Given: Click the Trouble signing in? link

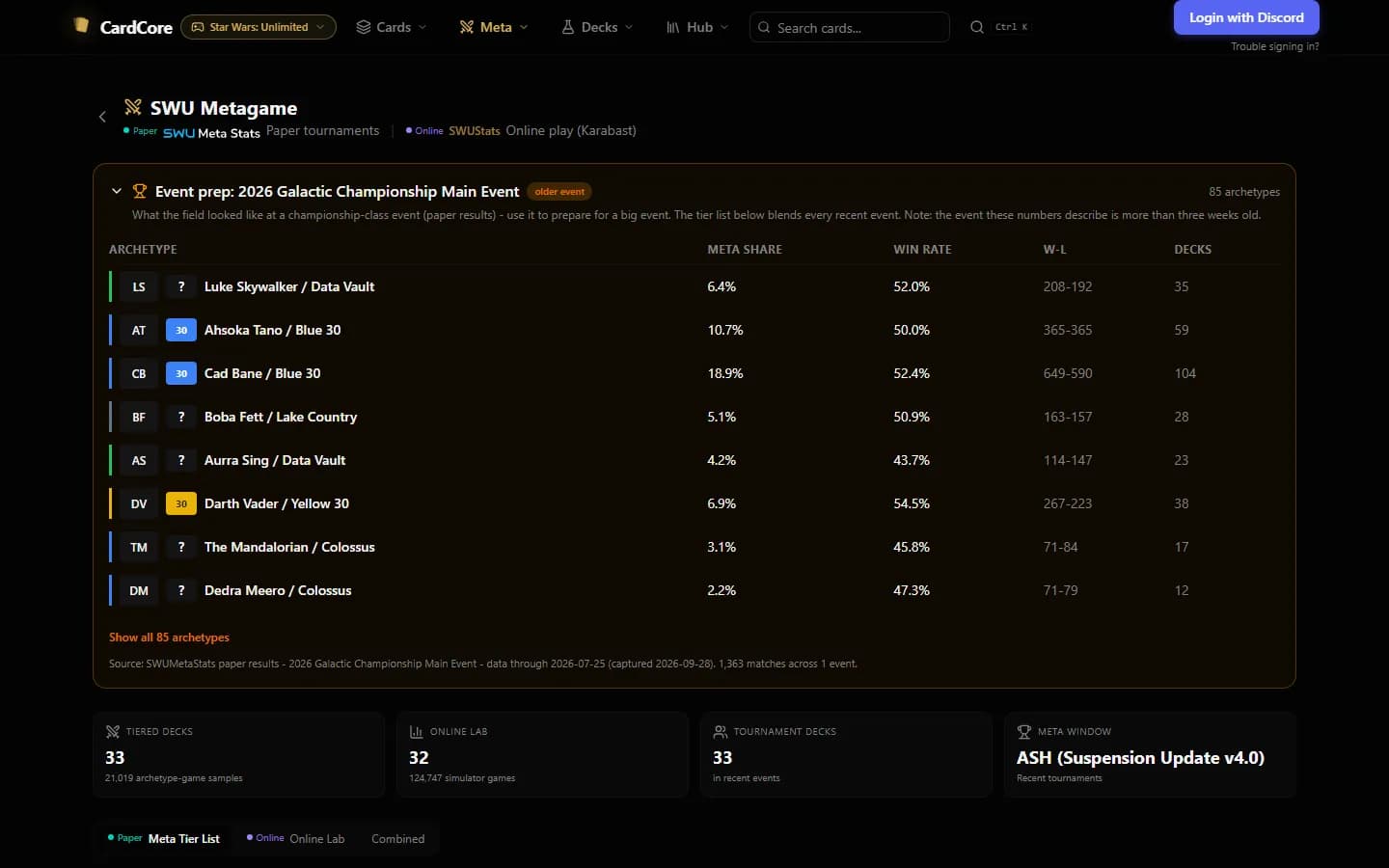Looking at the screenshot, I should coord(1275,46).
